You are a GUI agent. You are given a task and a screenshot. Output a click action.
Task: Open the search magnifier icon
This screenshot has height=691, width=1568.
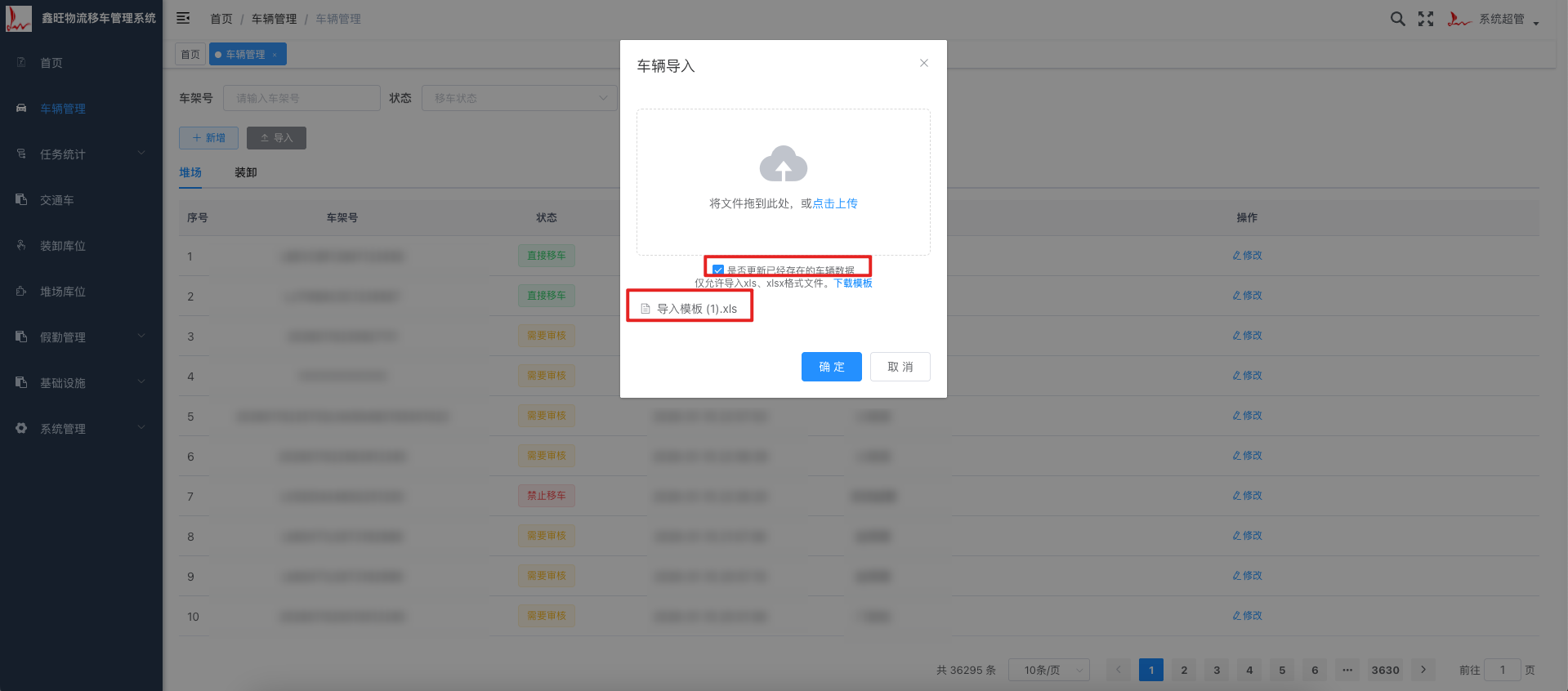click(x=1398, y=19)
